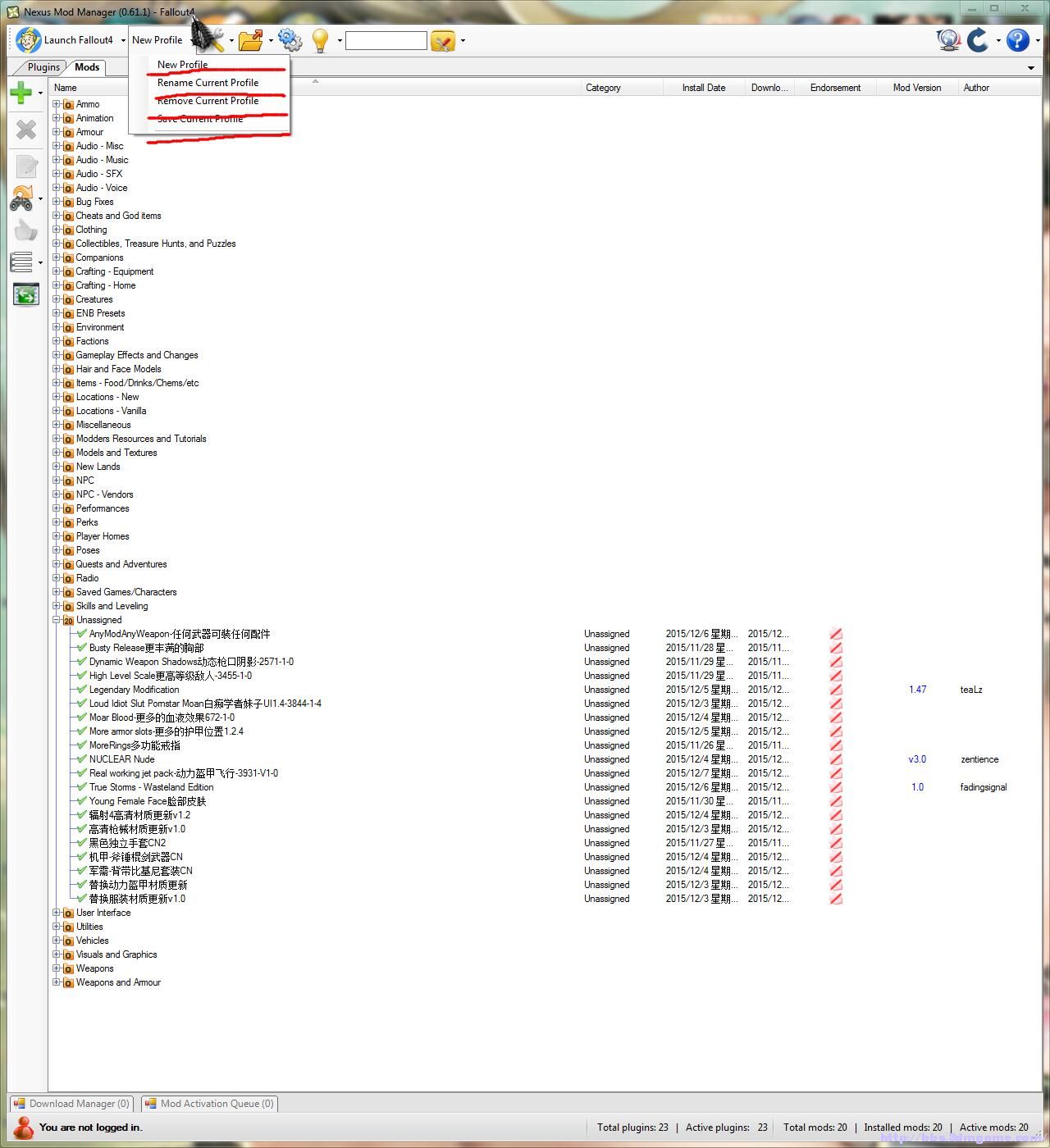
Task: Open dropdown arrow next to Launch Fallout4
Action: [123, 40]
